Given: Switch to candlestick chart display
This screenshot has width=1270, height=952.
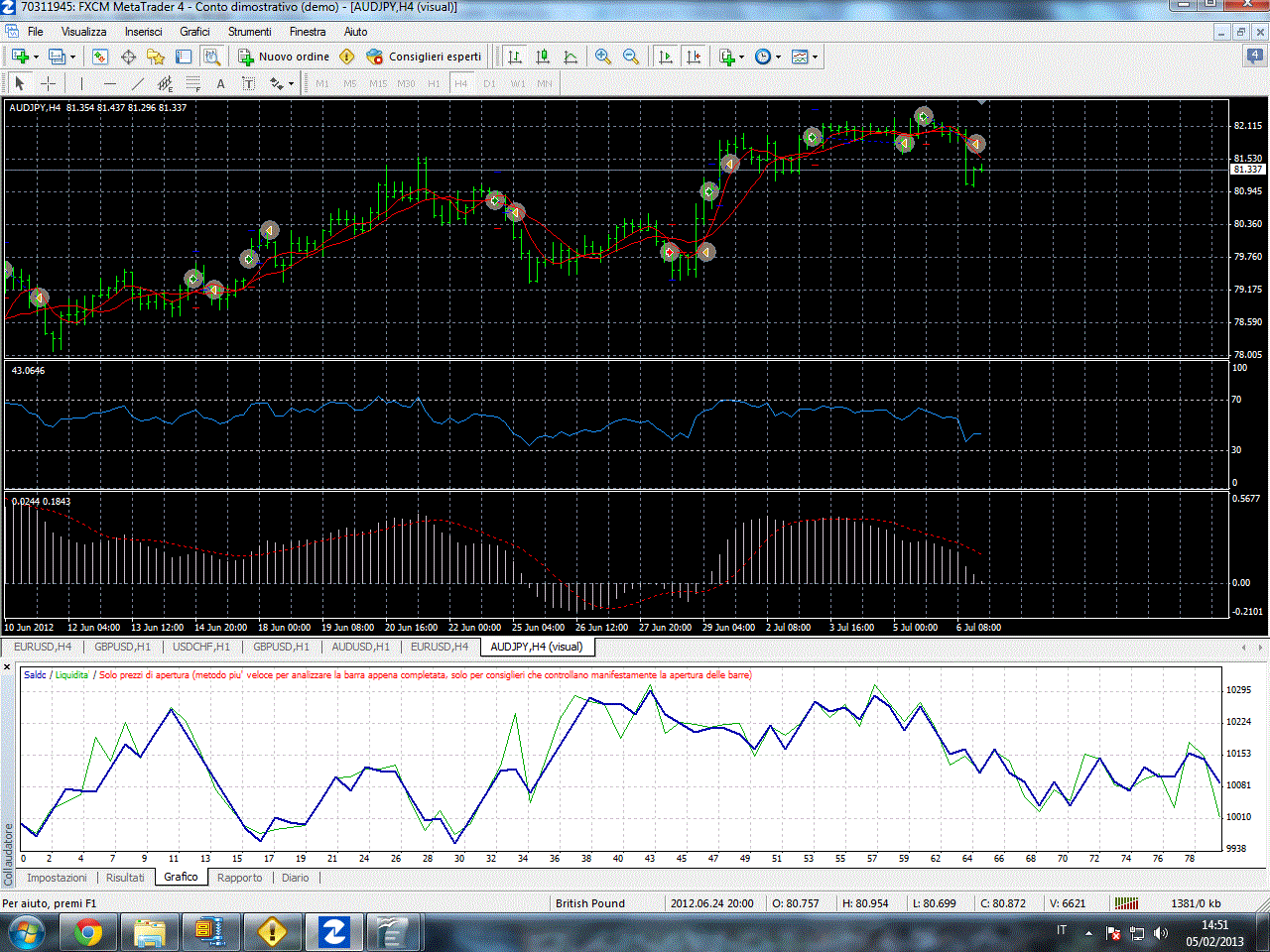Looking at the screenshot, I should 543,57.
